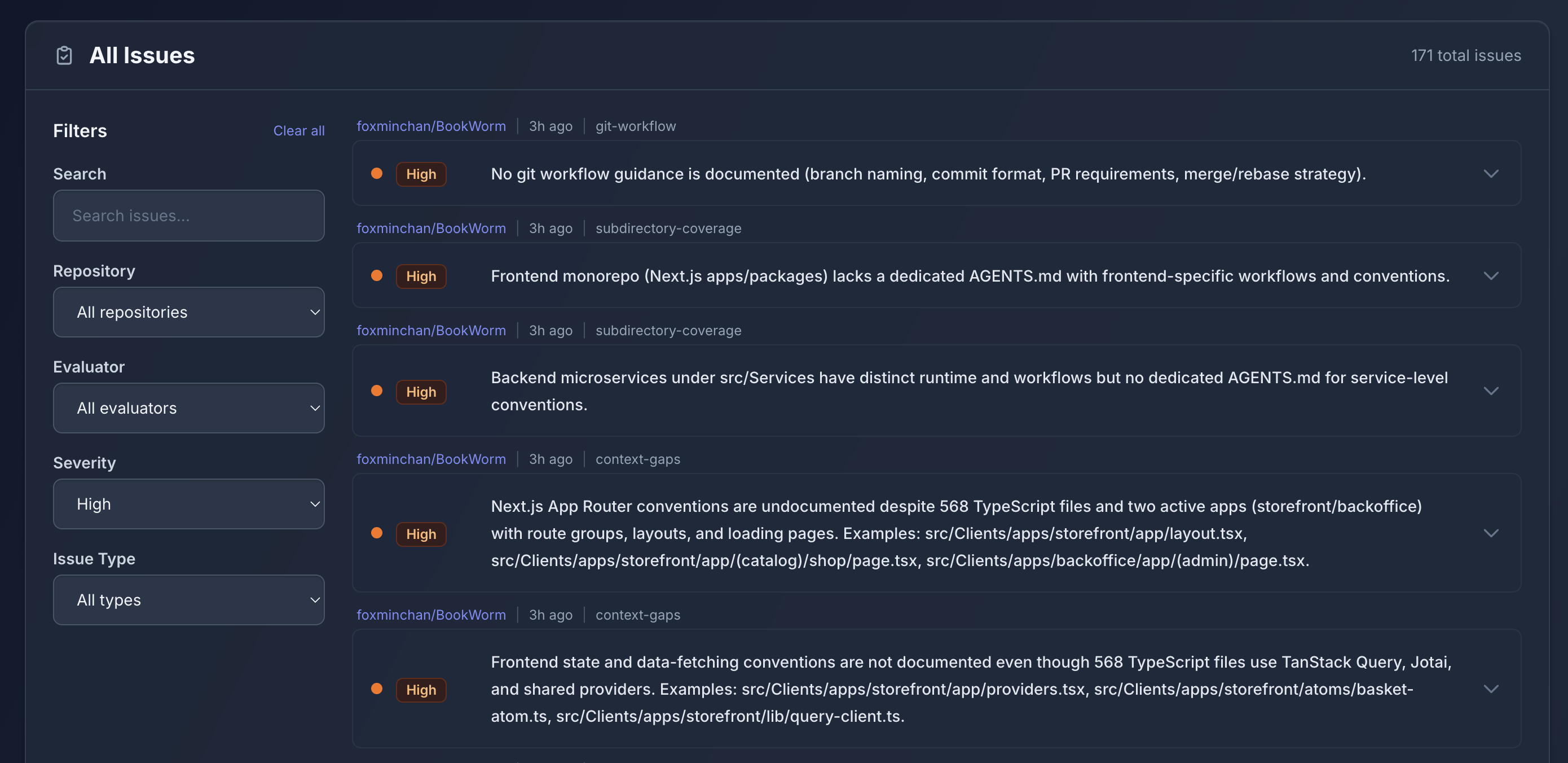Open the Severity dropdown showing High
This screenshot has height=763, width=1568.
tap(189, 503)
